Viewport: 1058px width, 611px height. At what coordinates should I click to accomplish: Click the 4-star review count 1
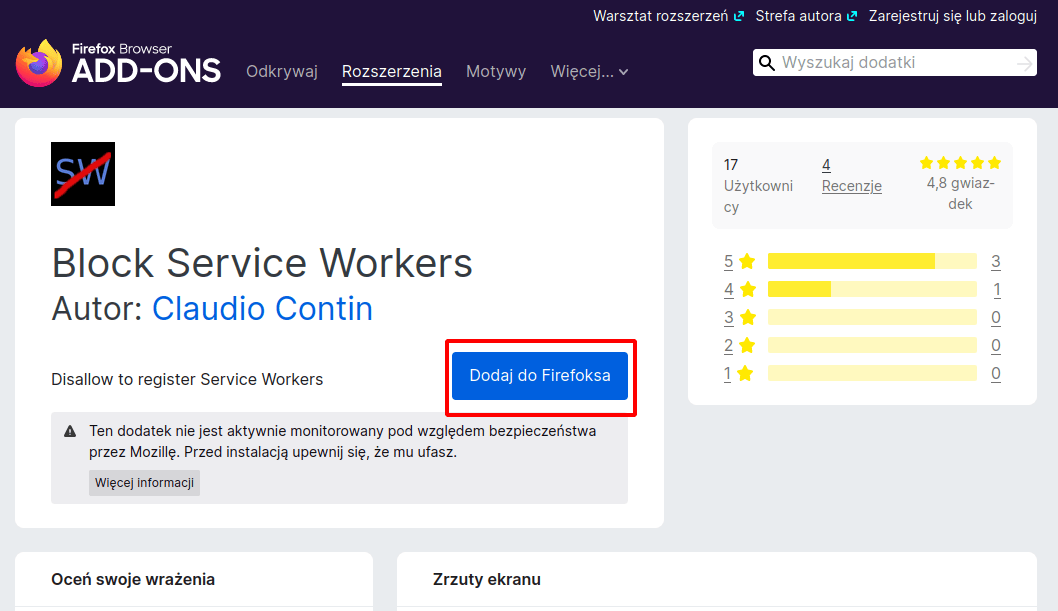997,290
